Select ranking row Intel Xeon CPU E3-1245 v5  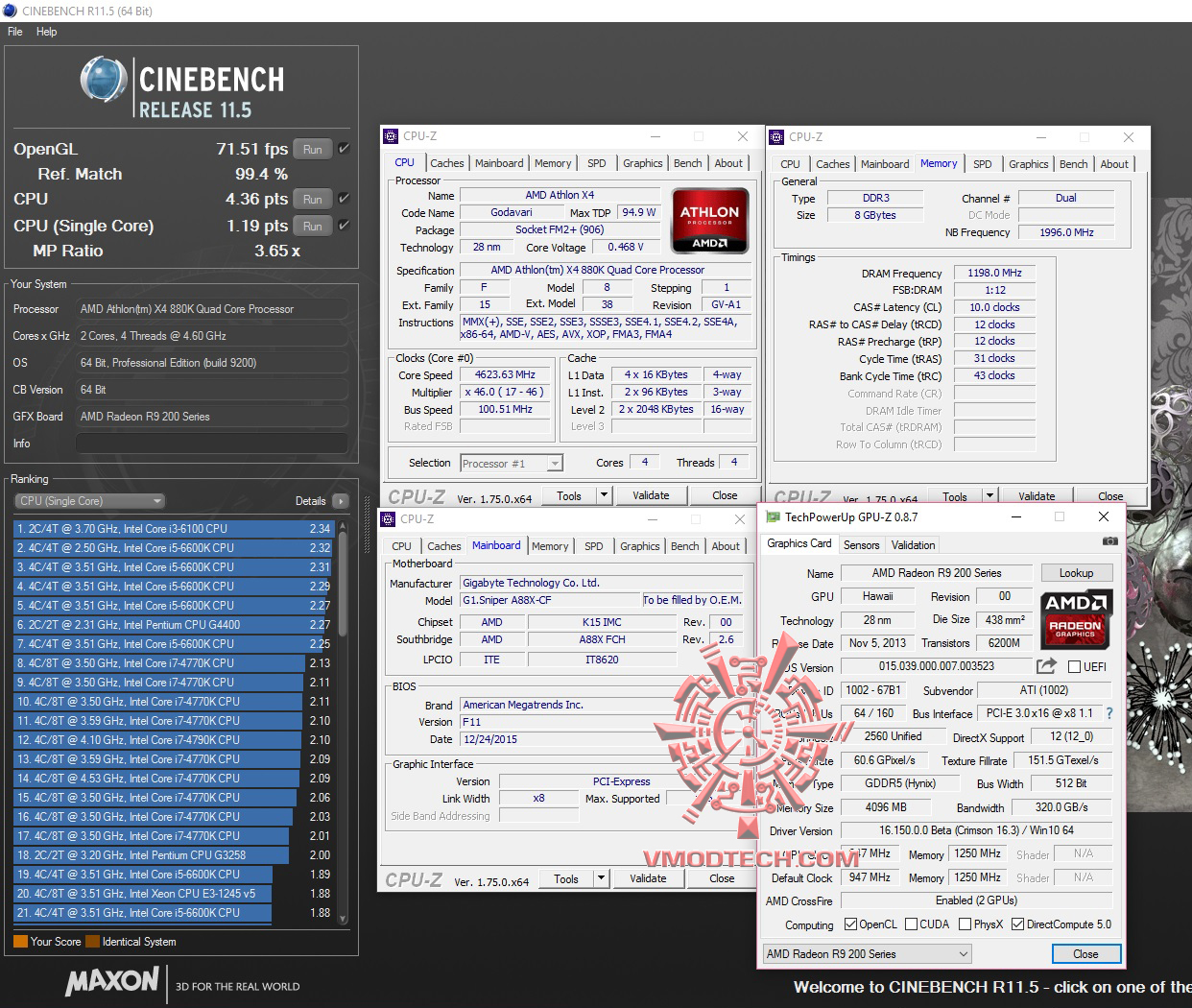coord(174,894)
